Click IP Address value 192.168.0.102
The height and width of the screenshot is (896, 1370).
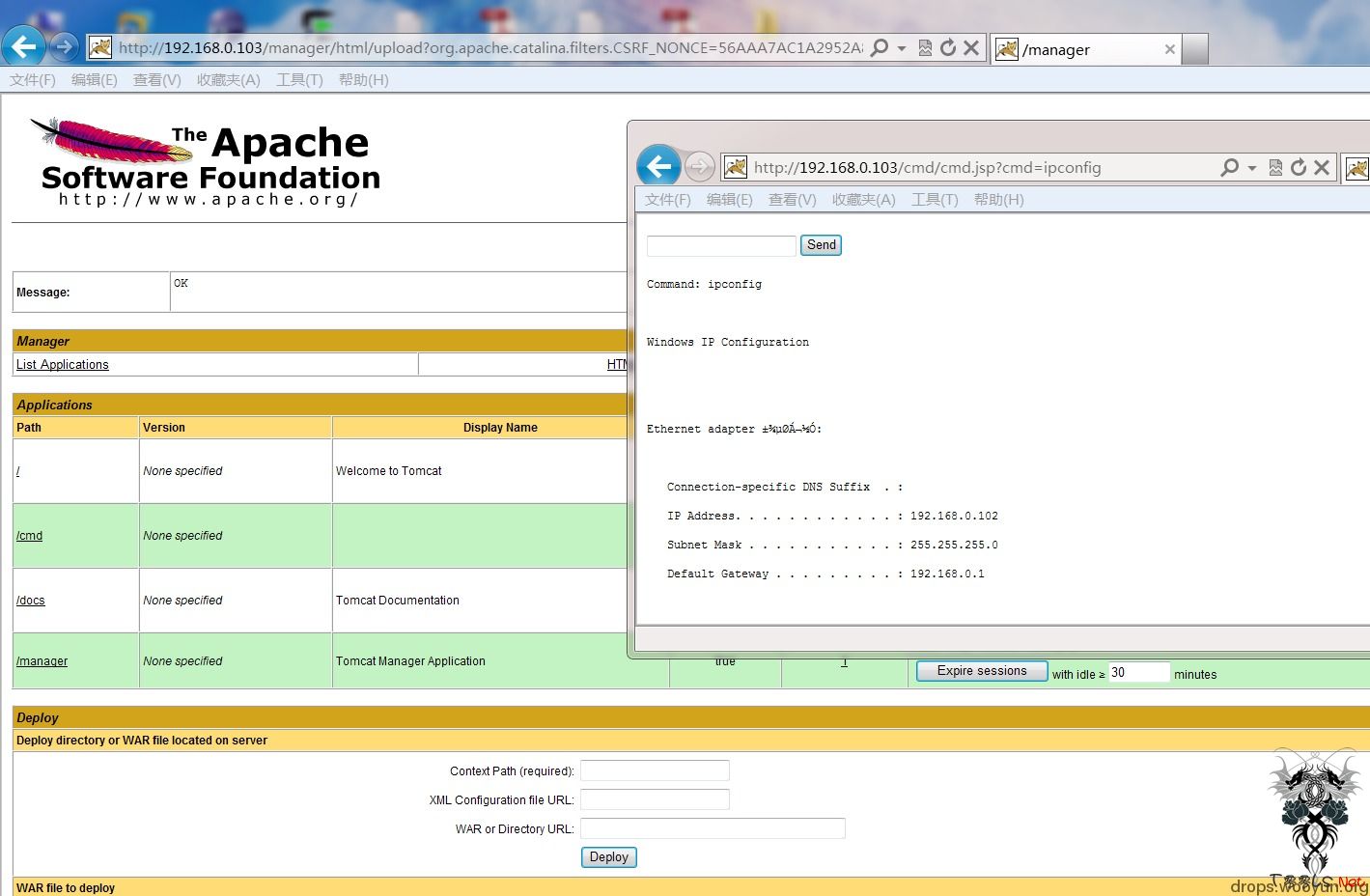pyautogui.click(x=954, y=516)
